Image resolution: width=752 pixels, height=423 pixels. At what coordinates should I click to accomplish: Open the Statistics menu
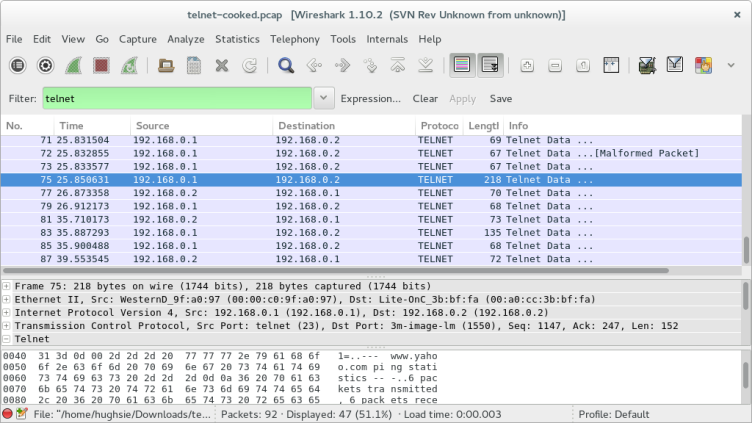pos(237,39)
